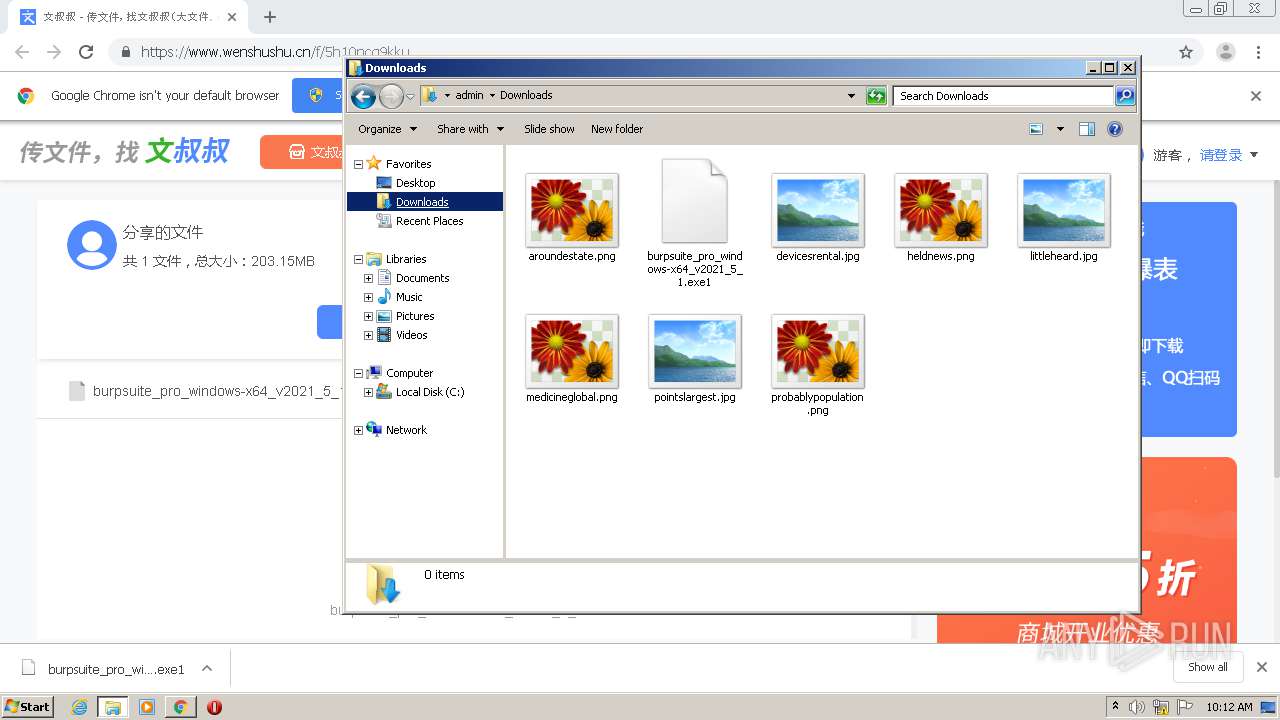
Task: Expand the Local Disk (C:) node
Action: tap(368, 392)
